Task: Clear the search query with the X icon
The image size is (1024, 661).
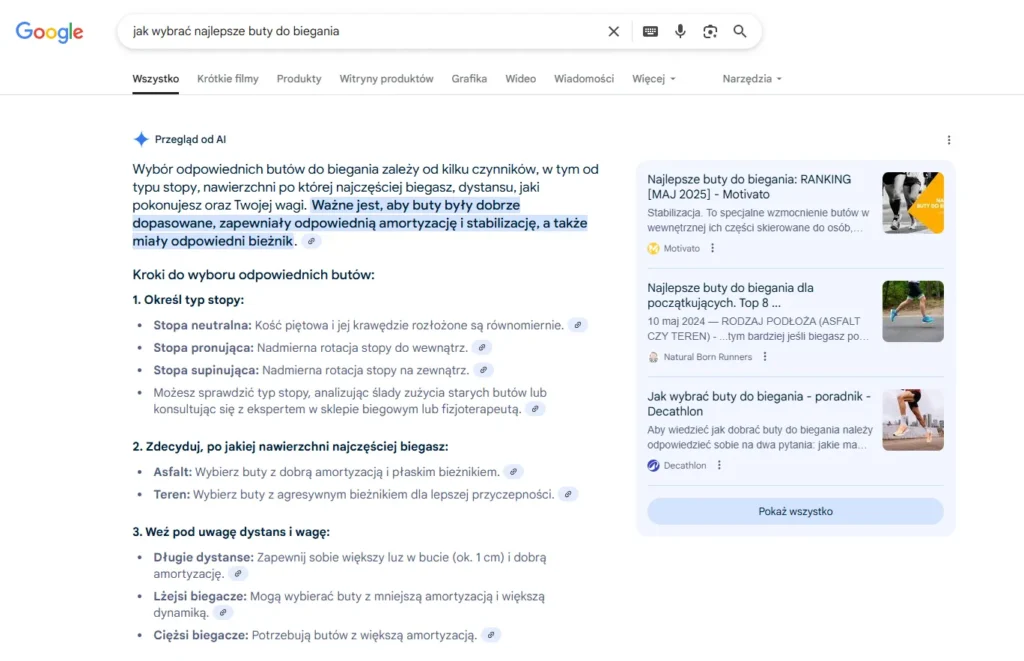Action: 614,32
